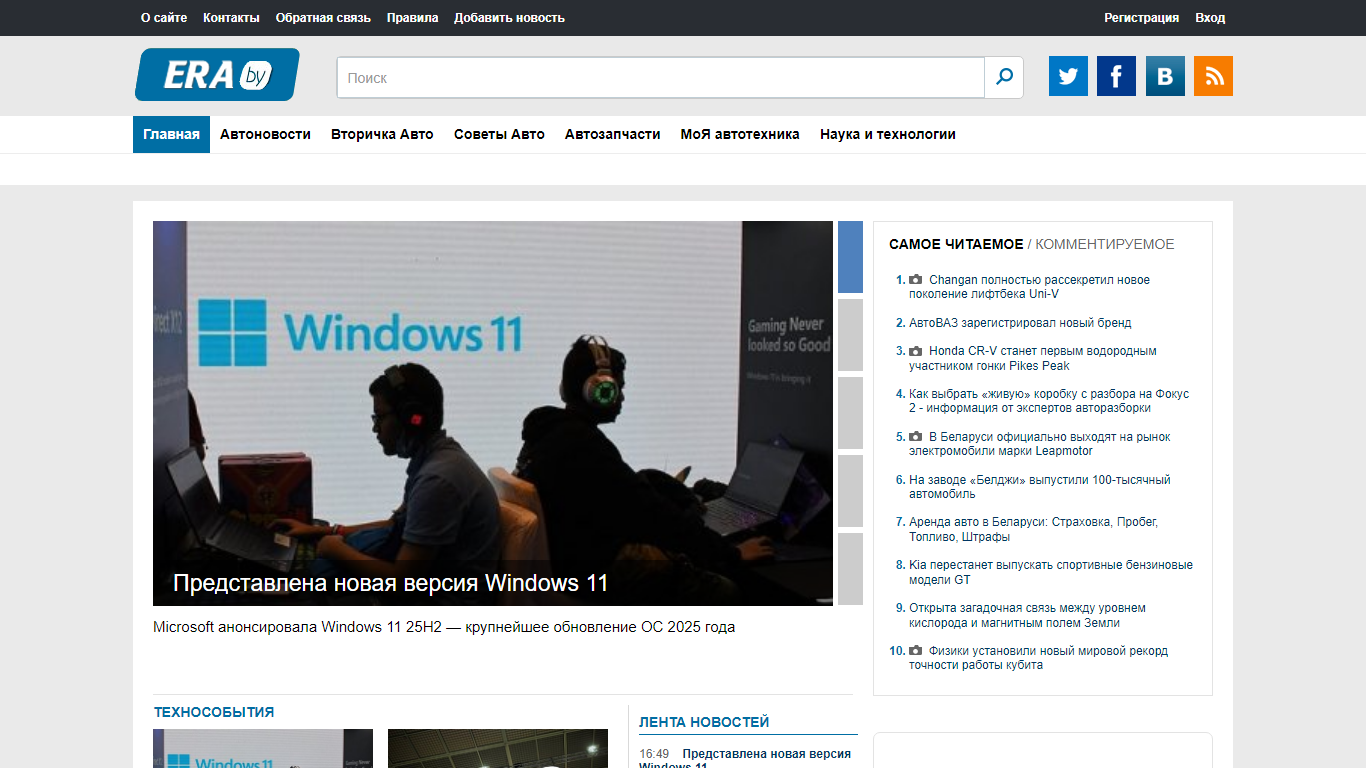The height and width of the screenshot is (768, 1366).
Task: Open Советы Авто menu item
Action: [x=499, y=134]
